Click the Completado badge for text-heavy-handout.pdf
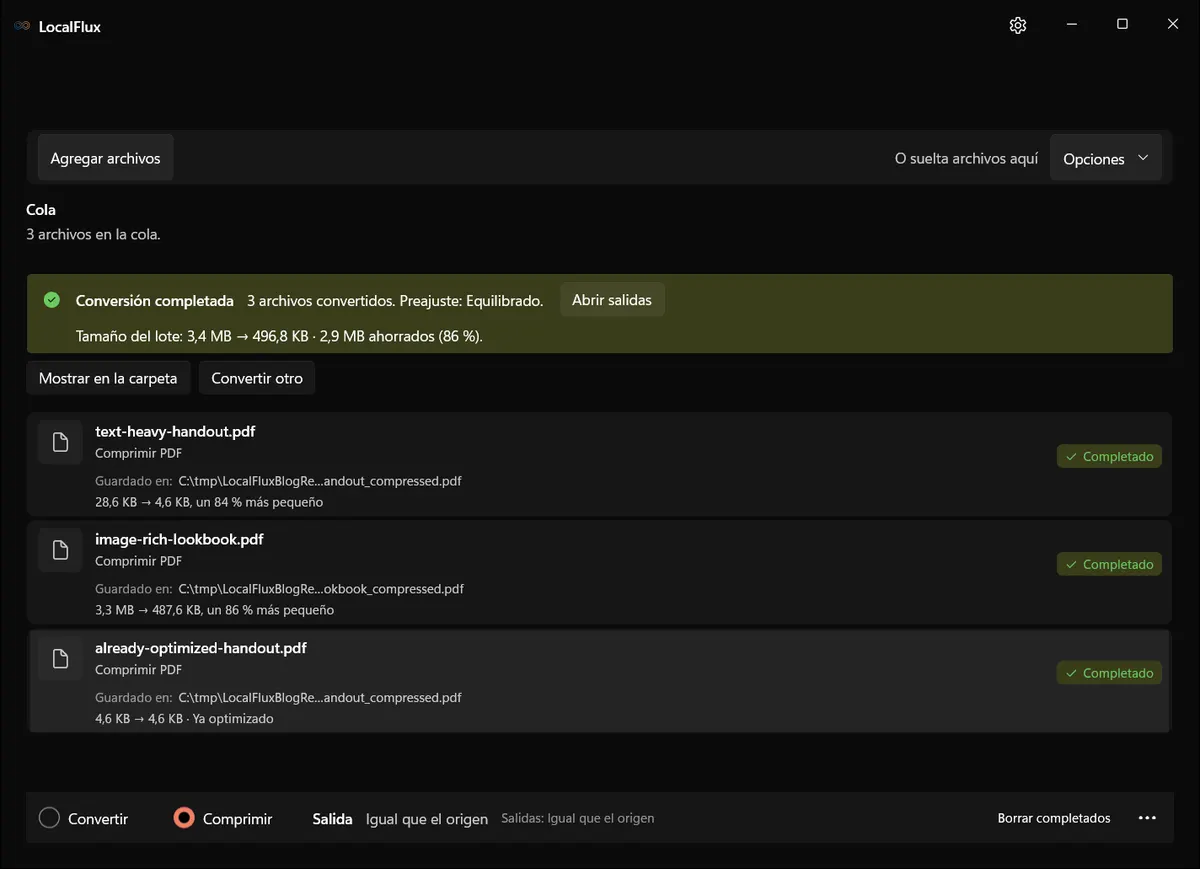1200x869 pixels. coord(1109,456)
